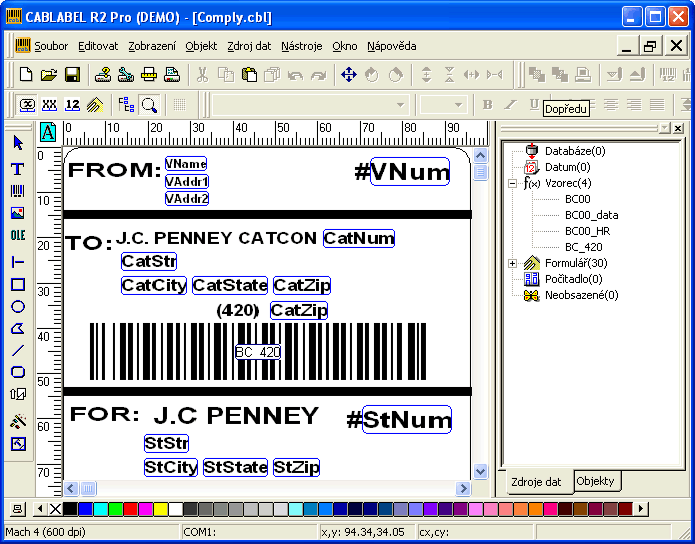Click the color palette scroll right arrow

pyautogui.click(x=641, y=509)
